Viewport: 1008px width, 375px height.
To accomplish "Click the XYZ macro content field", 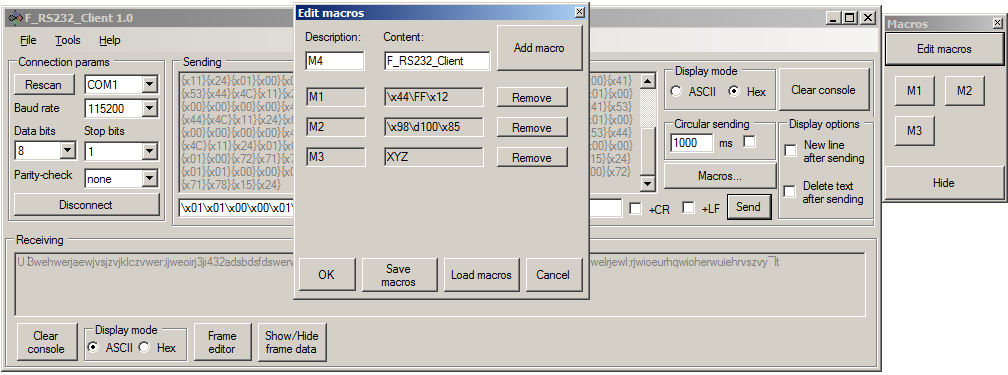I will click(x=433, y=157).
